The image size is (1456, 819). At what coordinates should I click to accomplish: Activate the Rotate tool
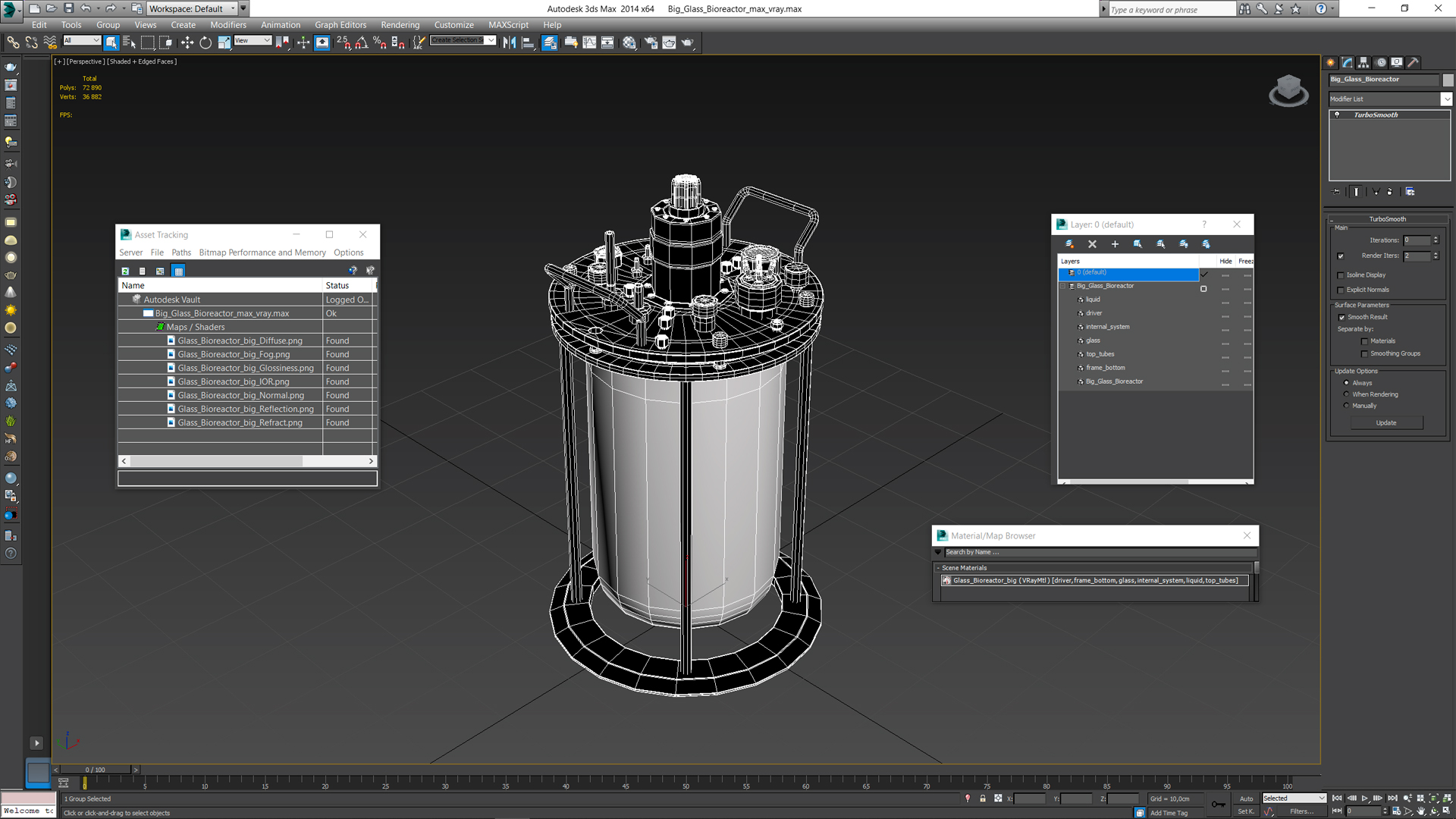coord(206,43)
